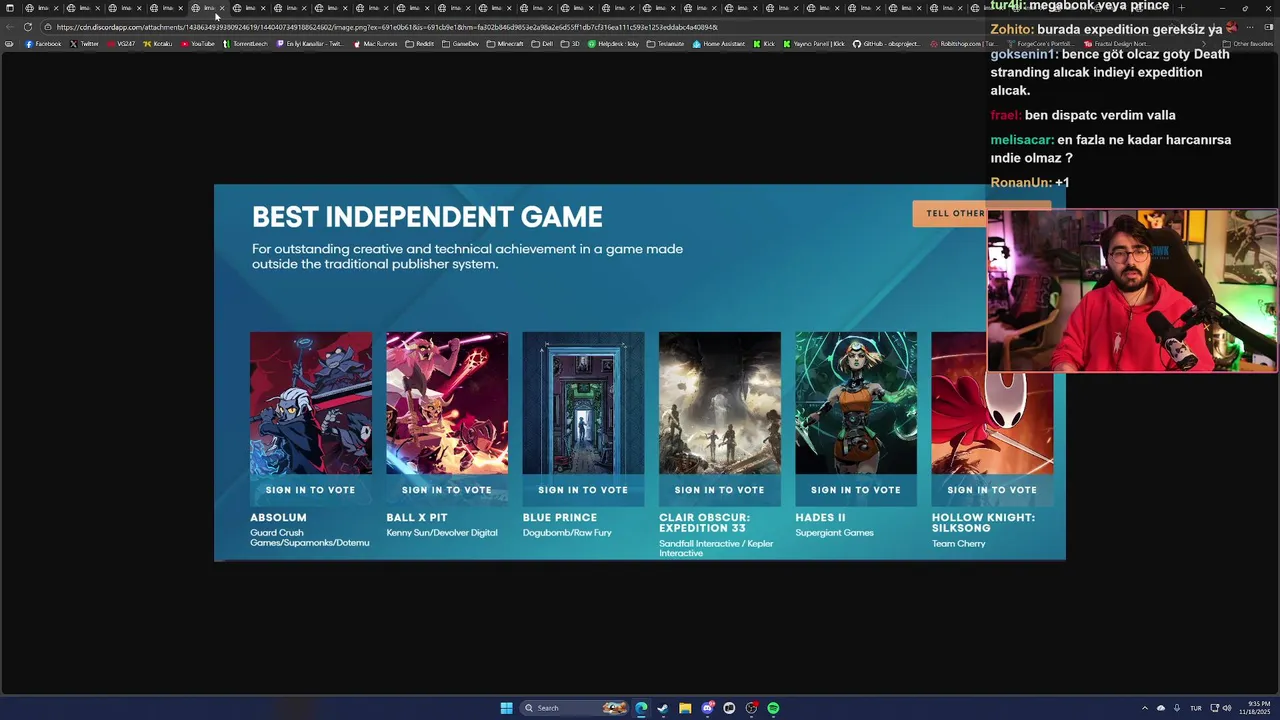Click the Dogubomb/Raw Fury developer text
The height and width of the screenshot is (720, 1280).
[567, 533]
